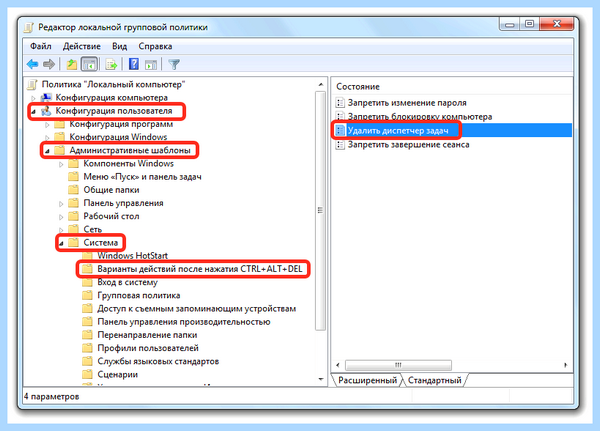Select Запретить блокировку компьютера policy
The image size is (600, 431).
coord(420,116)
